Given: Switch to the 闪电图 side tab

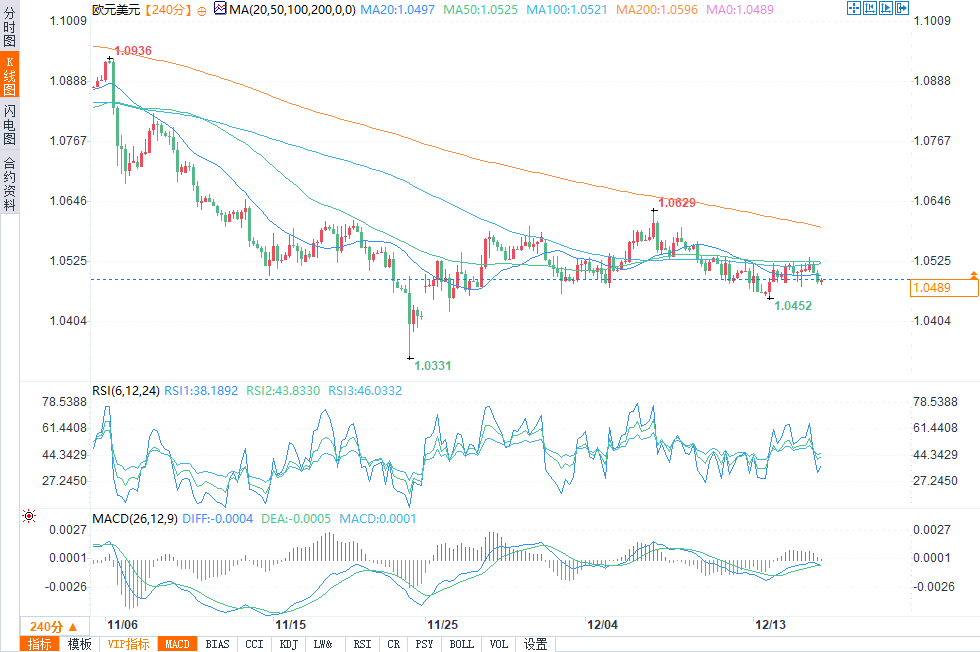Looking at the screenshot, I should [9, 124].
